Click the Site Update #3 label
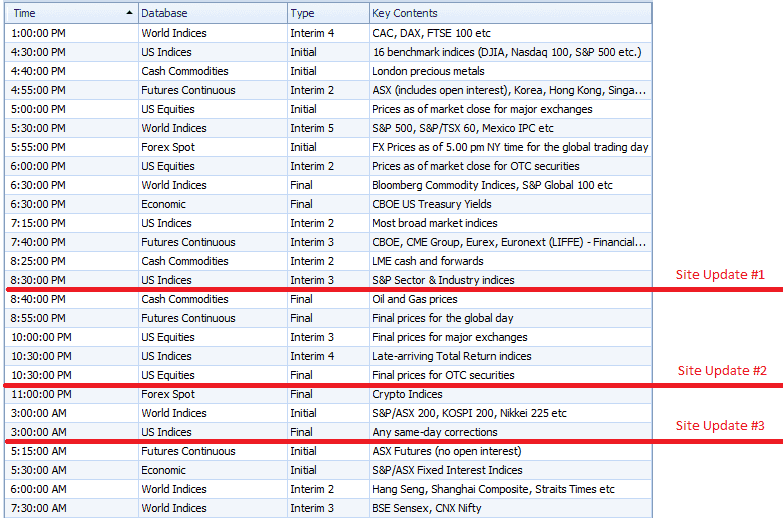This screenshot has height=520, width=783. pyautogui.click(x=720, y=425)
